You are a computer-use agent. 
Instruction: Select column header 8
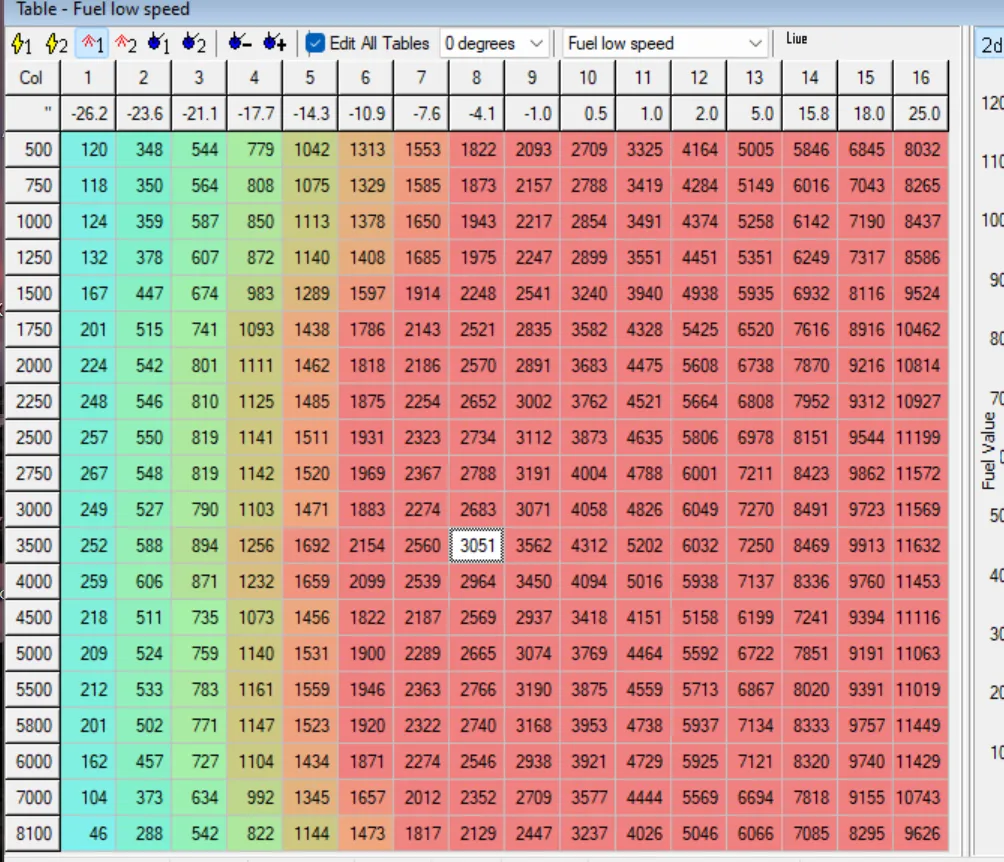coord(477,77)
